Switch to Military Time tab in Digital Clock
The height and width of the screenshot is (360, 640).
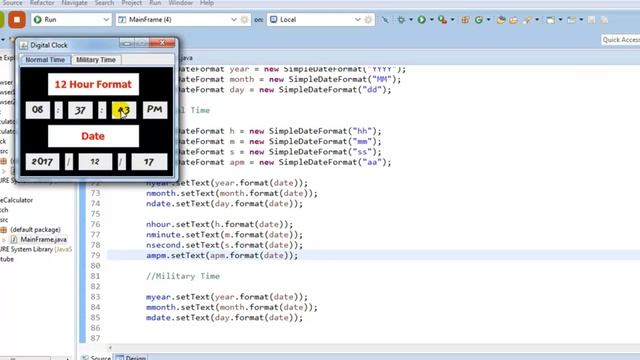coord(96,60)
